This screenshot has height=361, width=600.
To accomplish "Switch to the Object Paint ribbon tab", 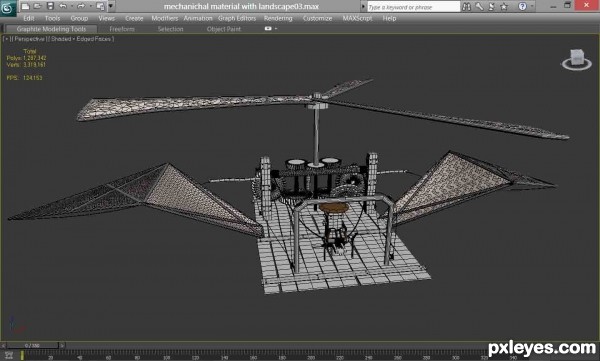I will (x=223, y=29).
